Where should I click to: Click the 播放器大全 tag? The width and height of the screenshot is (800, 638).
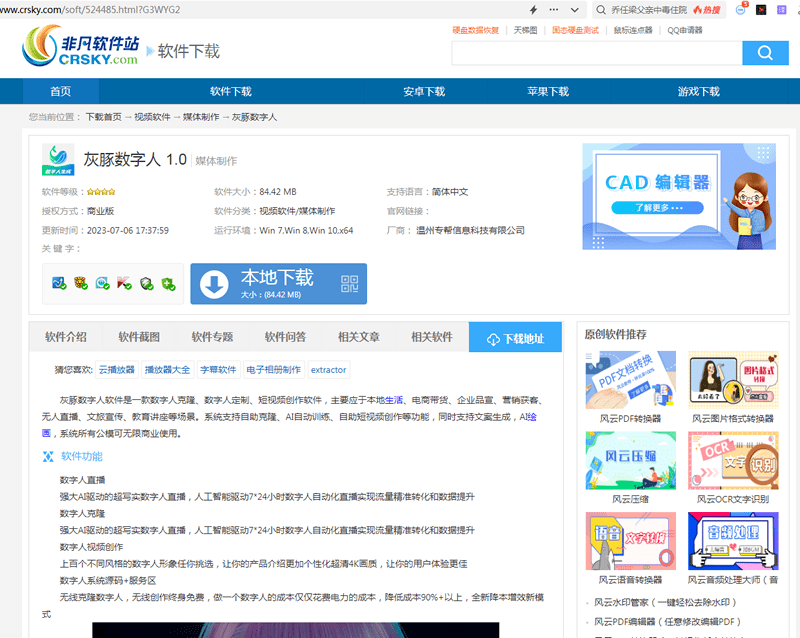click(167, 370)
